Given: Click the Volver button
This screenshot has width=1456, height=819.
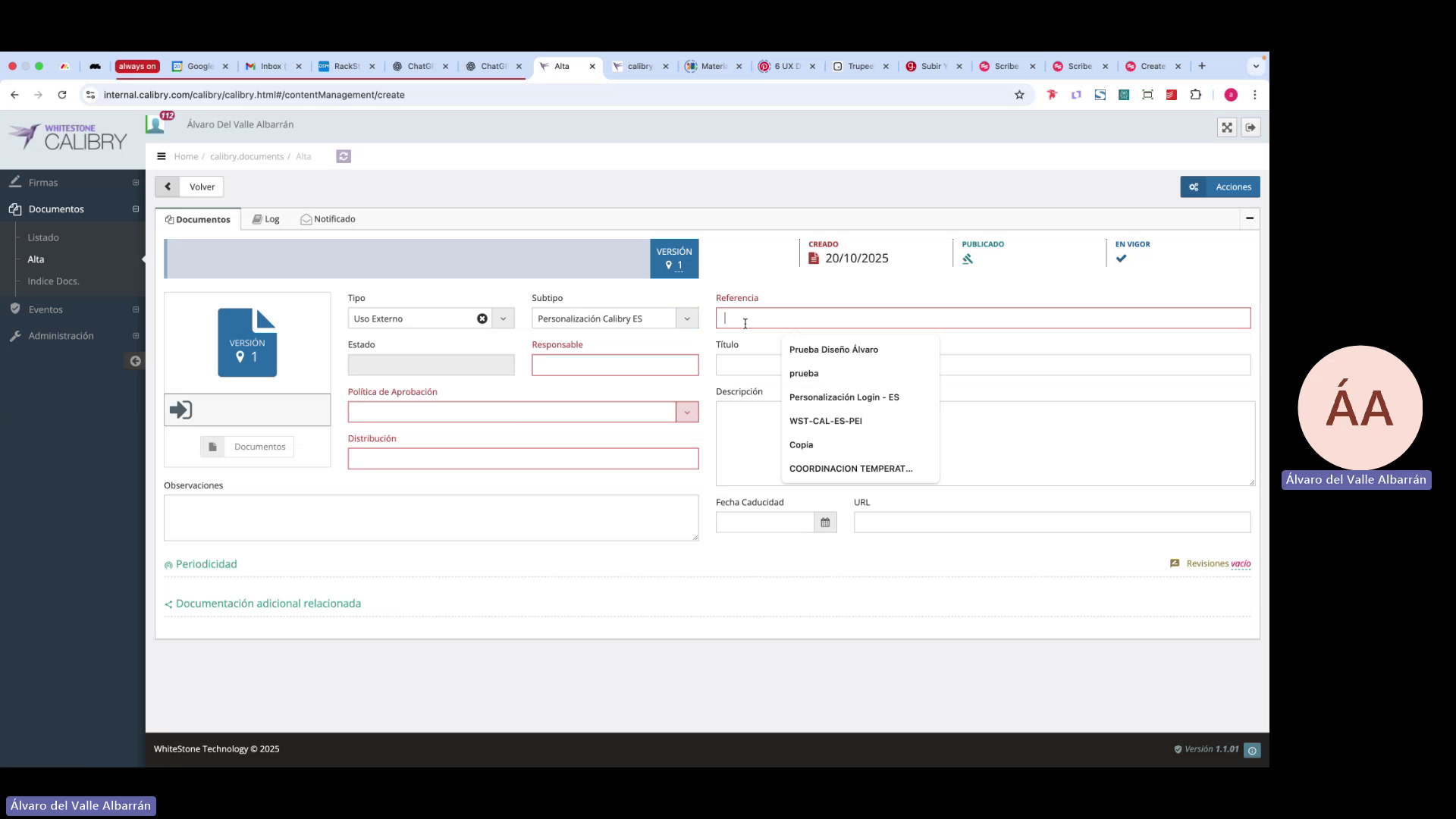Looking at the screenshot, I should (201, 186).
